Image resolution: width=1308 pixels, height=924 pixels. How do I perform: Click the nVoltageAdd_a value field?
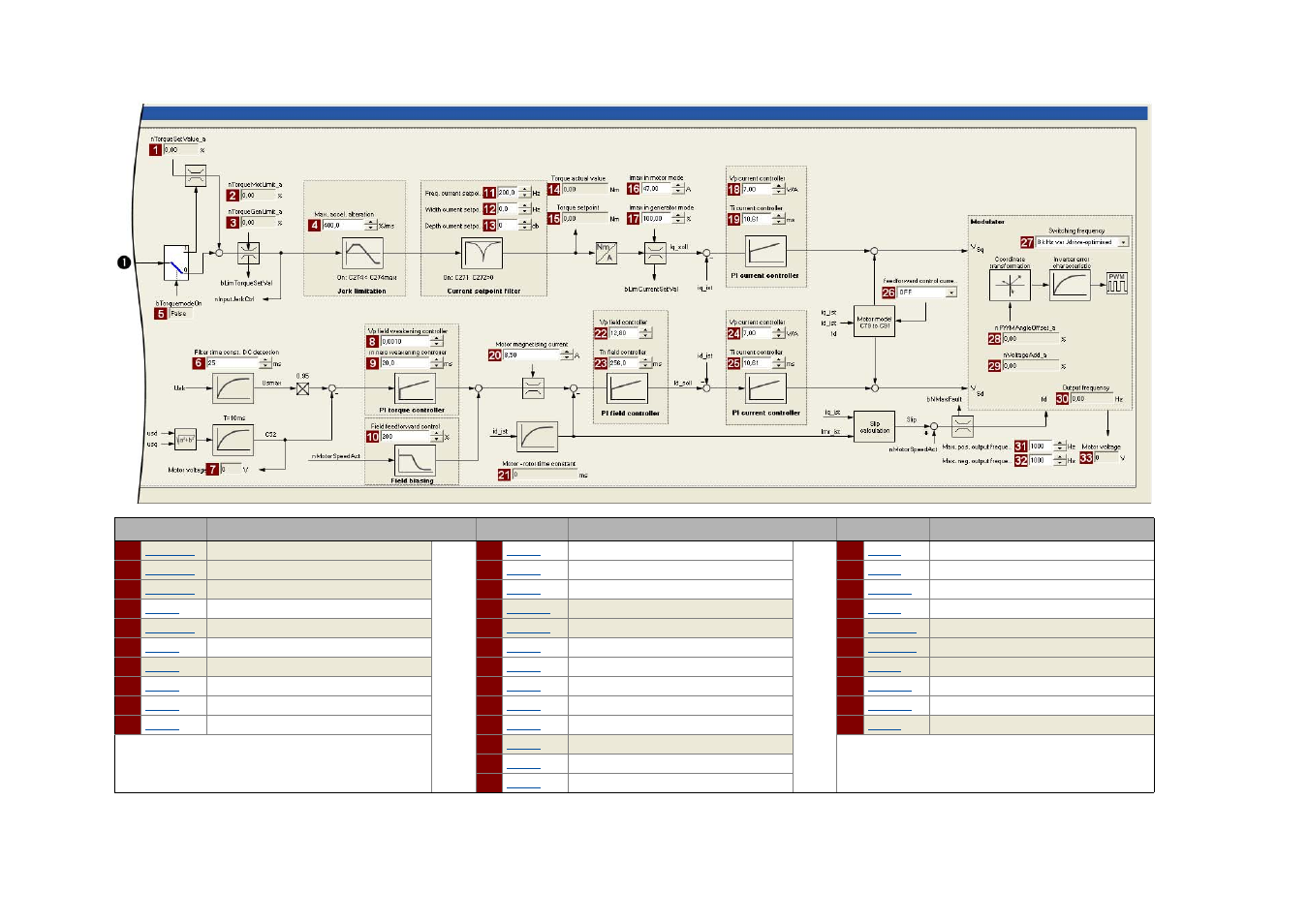click(1031, 366)
